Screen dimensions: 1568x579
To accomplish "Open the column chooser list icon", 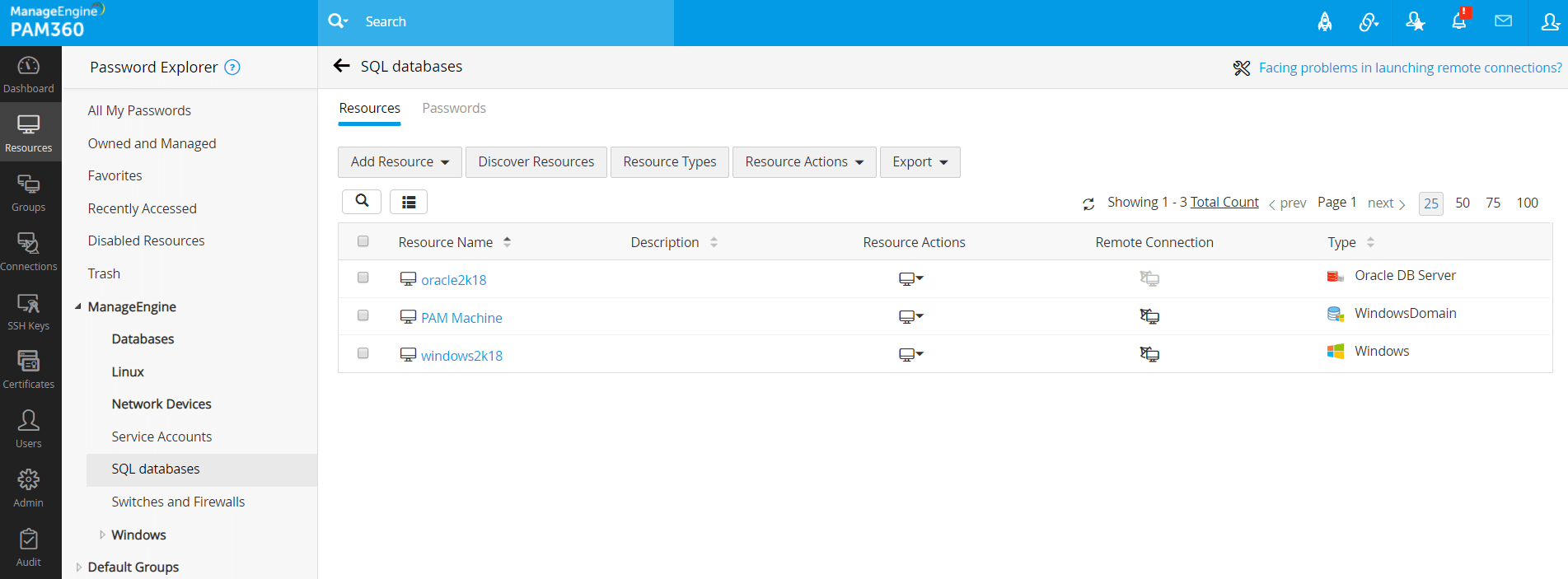I will 409,202.
